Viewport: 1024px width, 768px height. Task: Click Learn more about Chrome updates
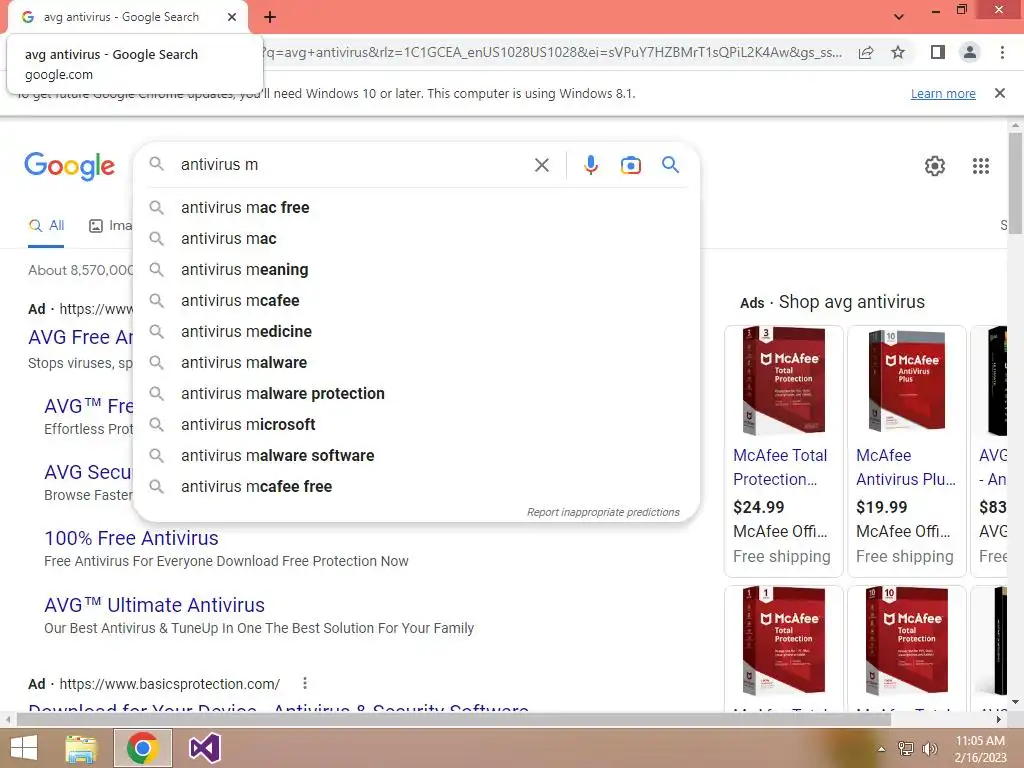pos(943,93)
